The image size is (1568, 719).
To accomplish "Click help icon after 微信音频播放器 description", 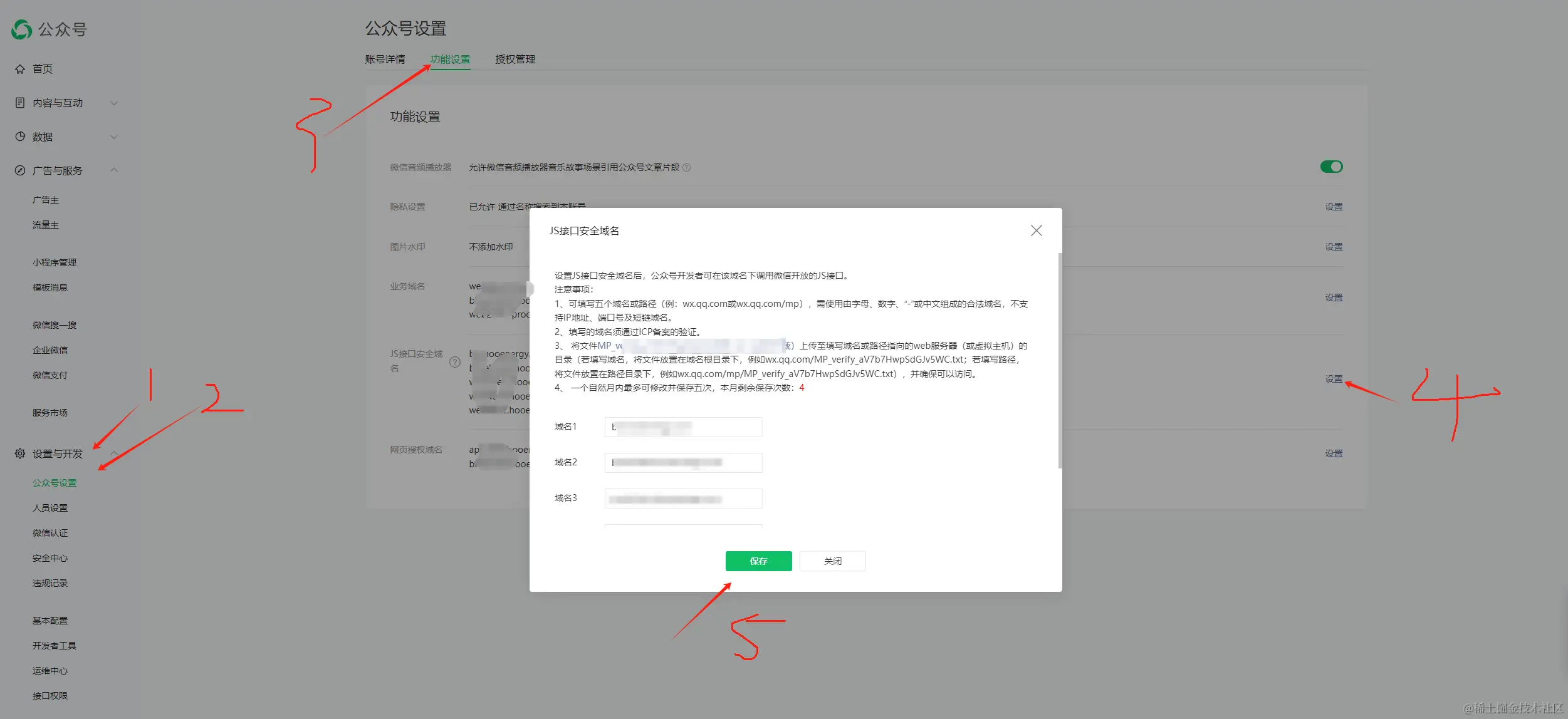I will click(686, 168).
